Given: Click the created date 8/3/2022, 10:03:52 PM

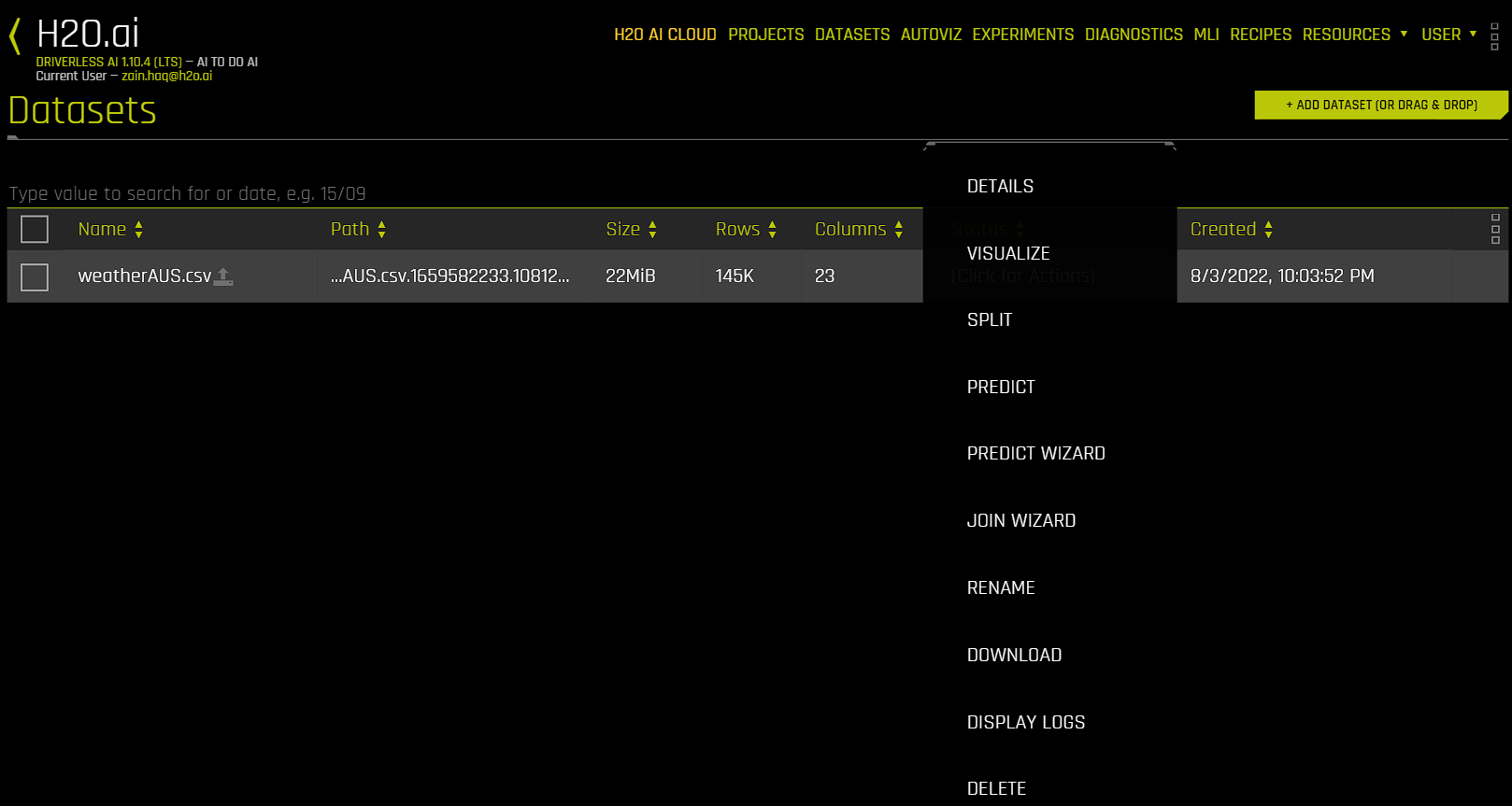Looking at the screenshot, I should (x=1282, y=276).
